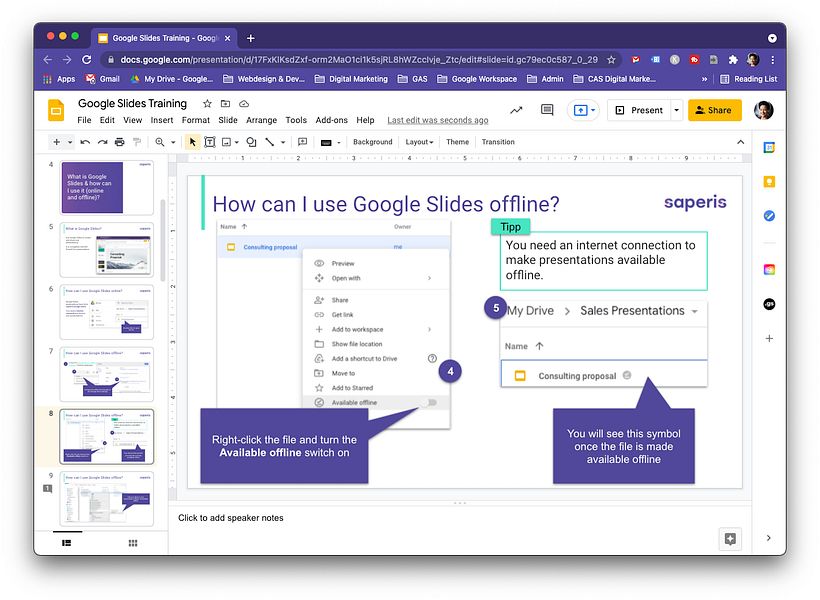Select slide 6 thumbnail in filmstrip
Viewport: 820px width, 600px height.
coord(107,312)
